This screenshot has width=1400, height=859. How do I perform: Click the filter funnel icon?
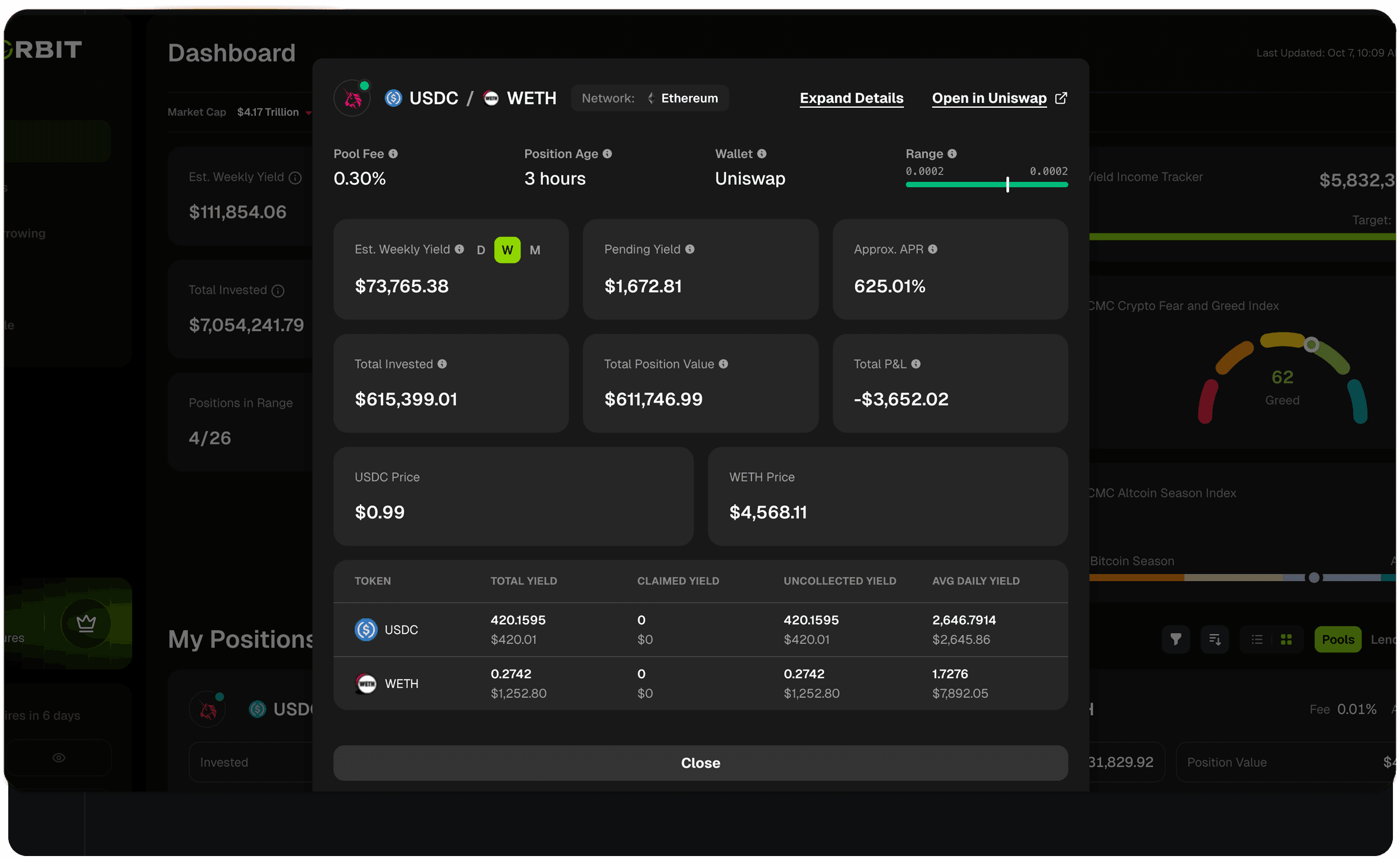click(1176, 639)
